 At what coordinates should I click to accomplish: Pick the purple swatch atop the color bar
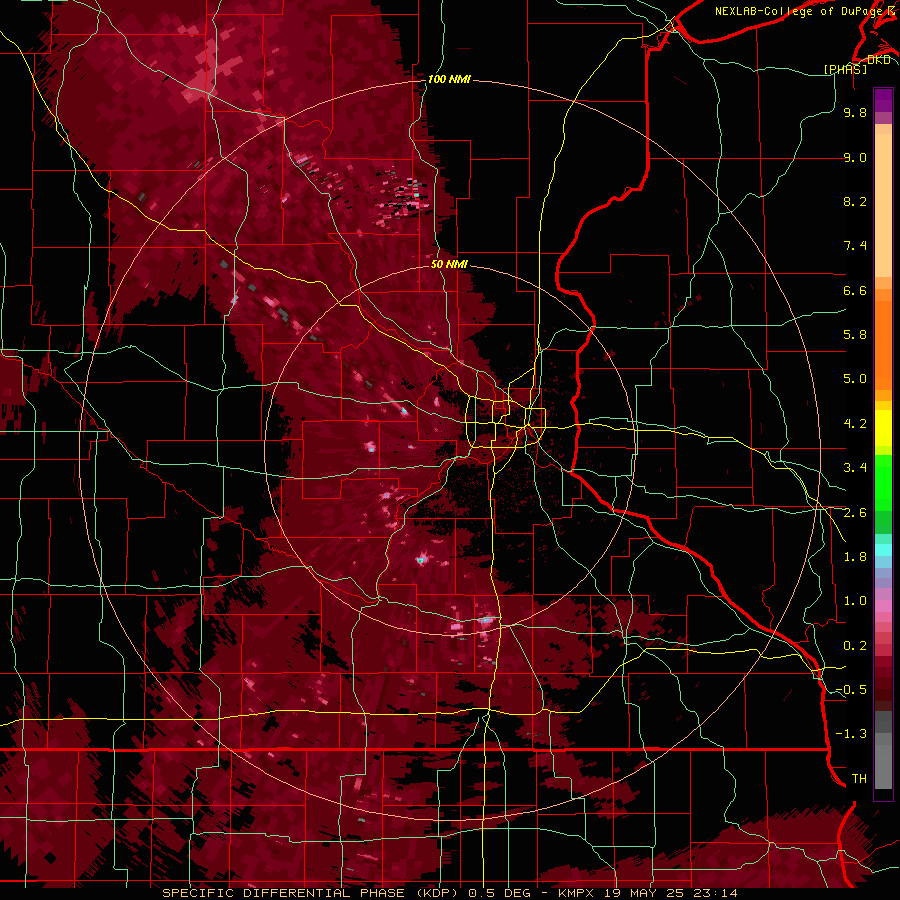click(x=883, y=100)
